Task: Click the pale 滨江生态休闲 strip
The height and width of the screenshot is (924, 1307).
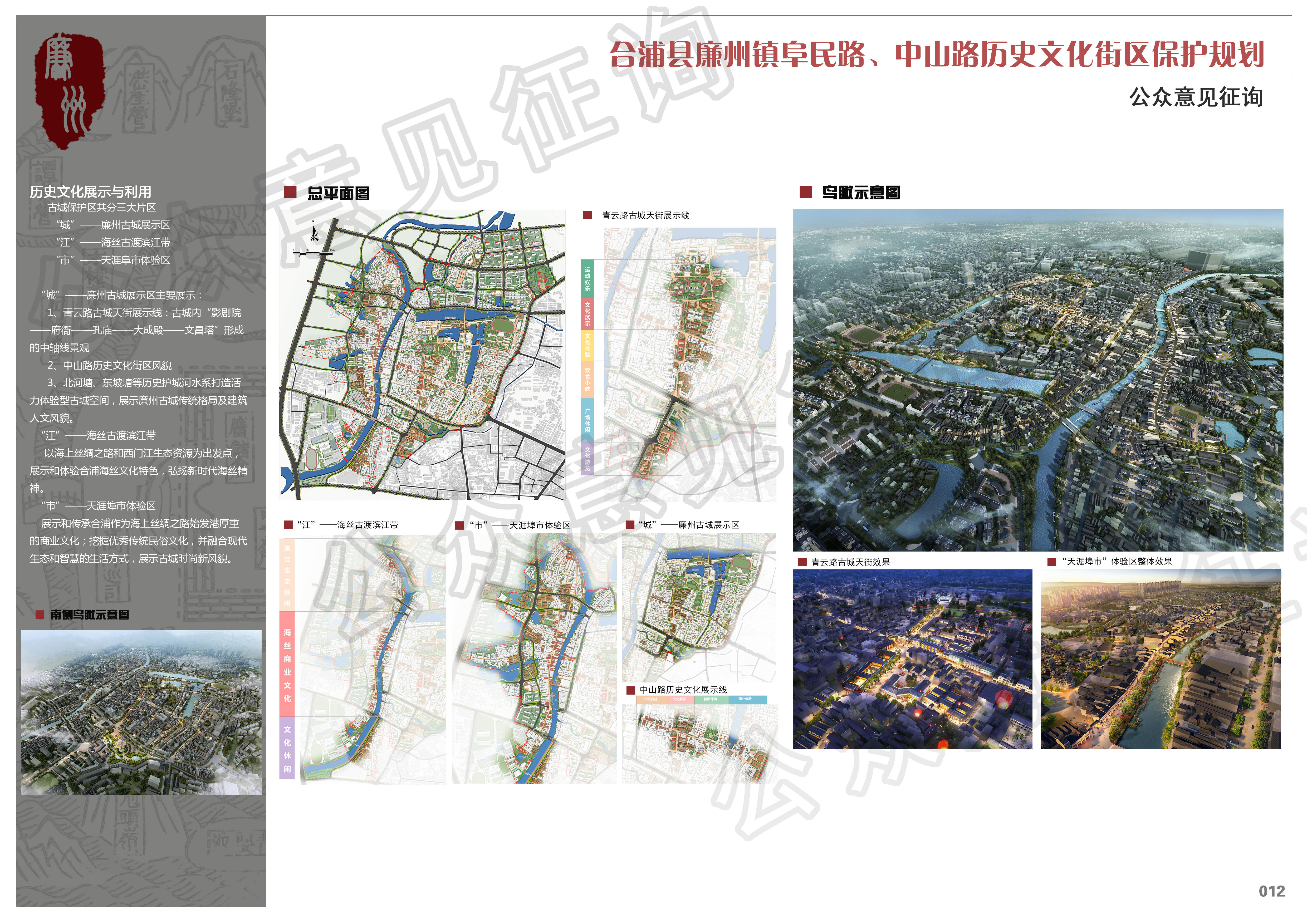Action: pyautogui.click(x=287, y=575)
